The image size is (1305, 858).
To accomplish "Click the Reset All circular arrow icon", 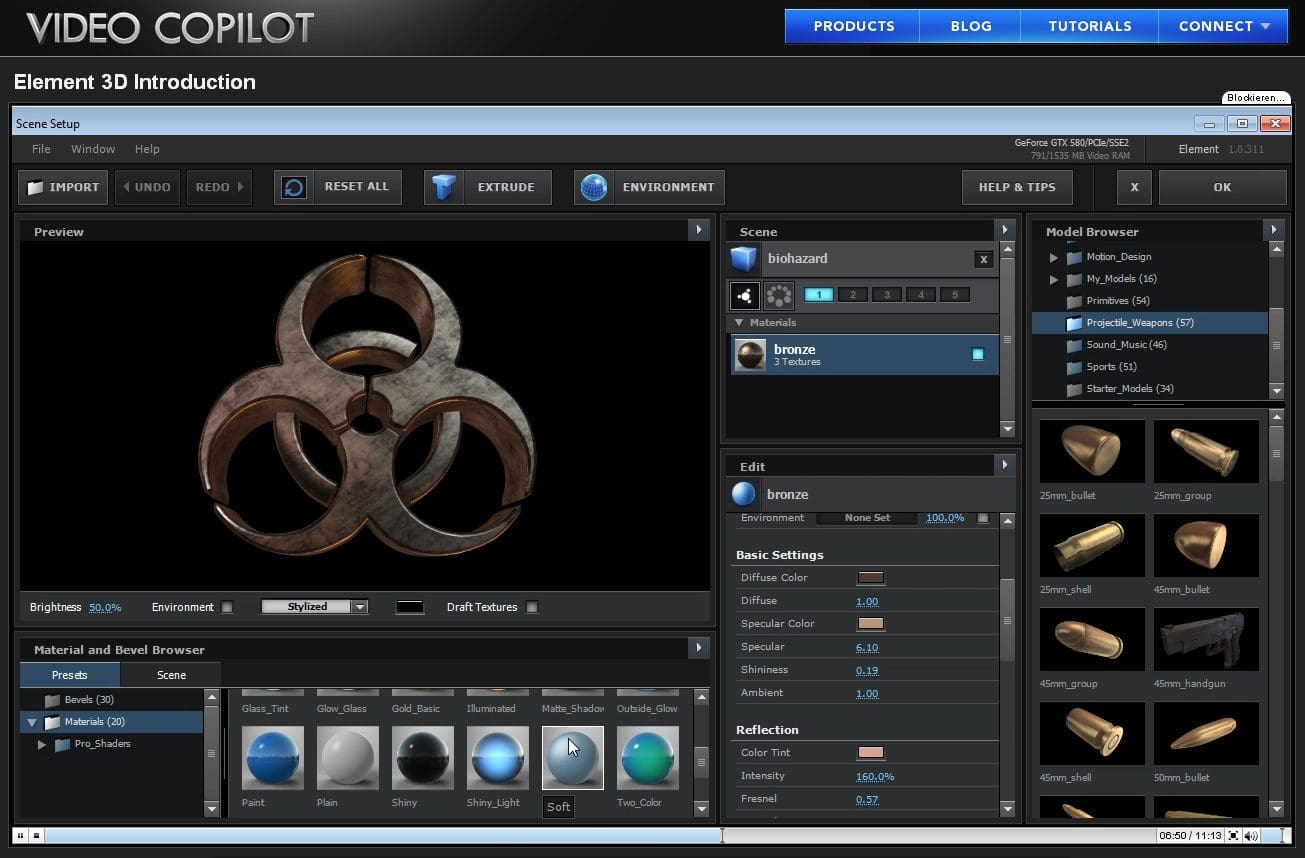I will [x=293, y=187].
